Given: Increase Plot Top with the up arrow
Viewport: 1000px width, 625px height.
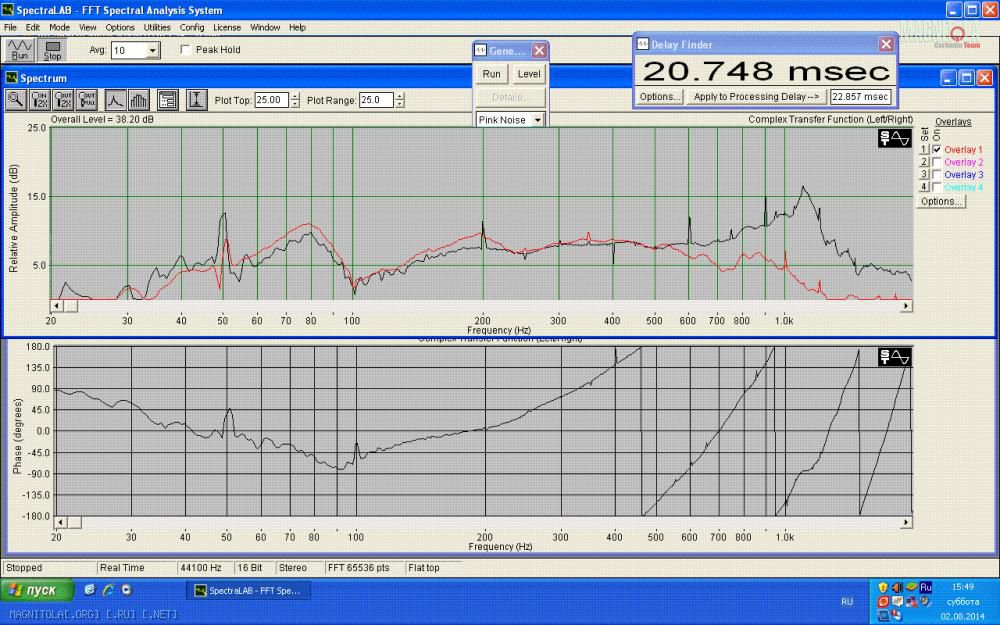Looking at the screenshot, I should click(x=295, y=96).
